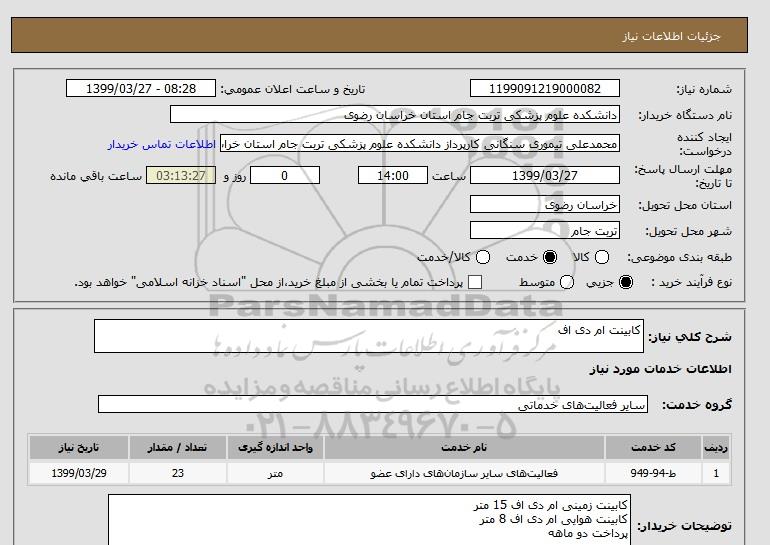Select the متوسط purchase type radio
The height and width of the screenshot is (545, 770).
point(567,282)
